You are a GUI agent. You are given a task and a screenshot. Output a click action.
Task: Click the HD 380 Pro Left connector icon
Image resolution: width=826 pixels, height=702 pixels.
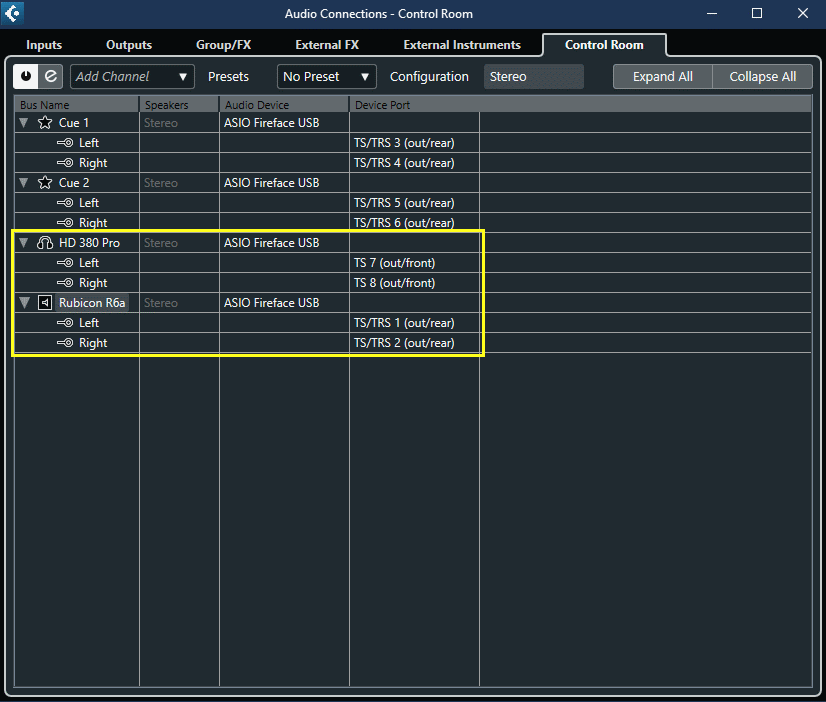65,263
